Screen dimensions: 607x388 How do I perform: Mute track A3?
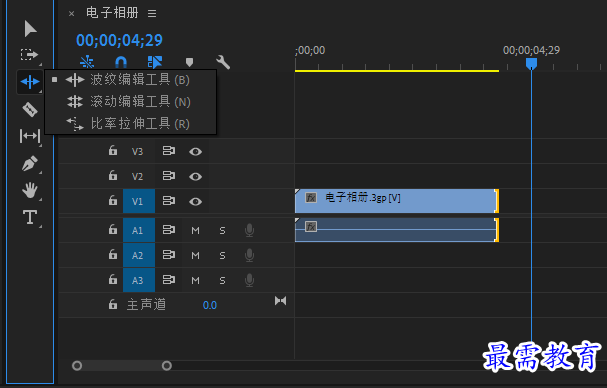(195, 280)
